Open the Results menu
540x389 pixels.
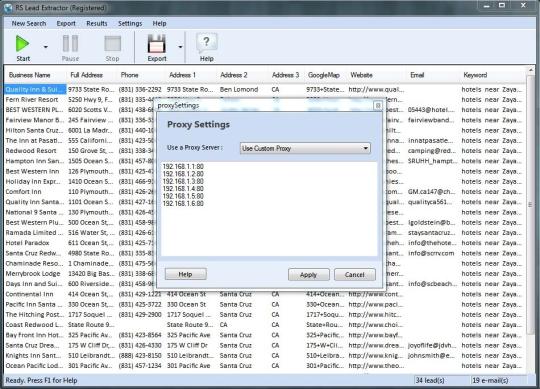[97, 23]
